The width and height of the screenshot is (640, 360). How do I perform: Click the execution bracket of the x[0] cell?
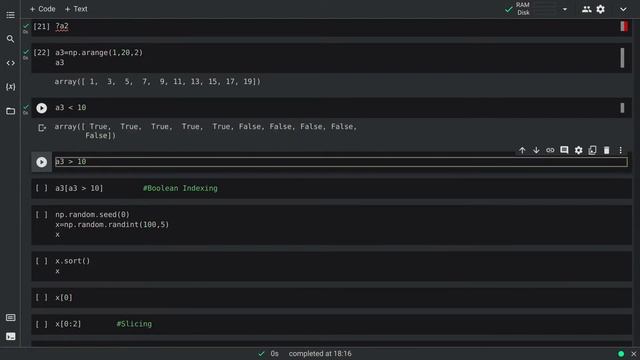[x=41, y=298]
